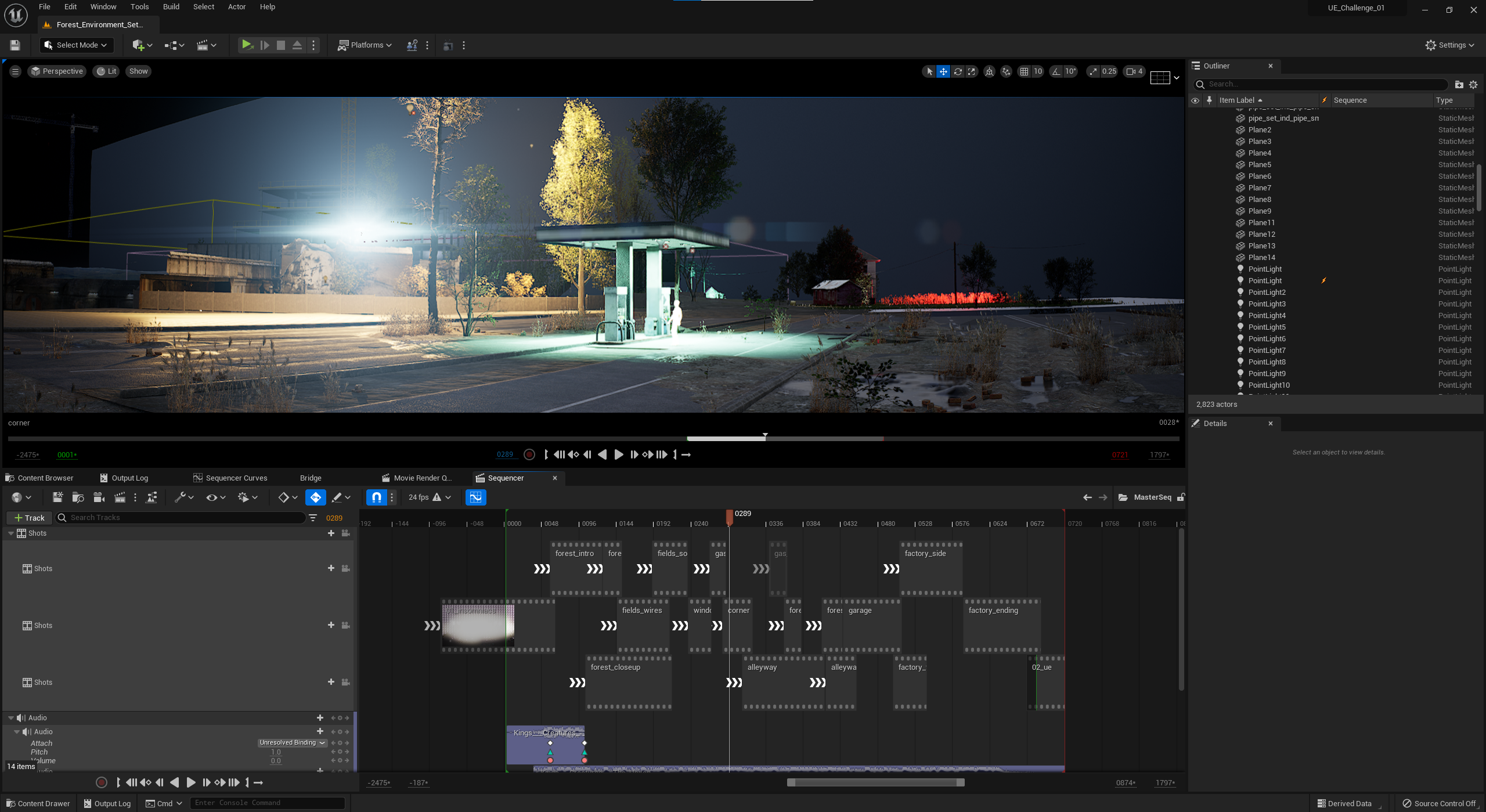Screen dimensions: 1486x812
Task: Toggle Auto-Key button in Sequencer
Action: coord(315,497)
